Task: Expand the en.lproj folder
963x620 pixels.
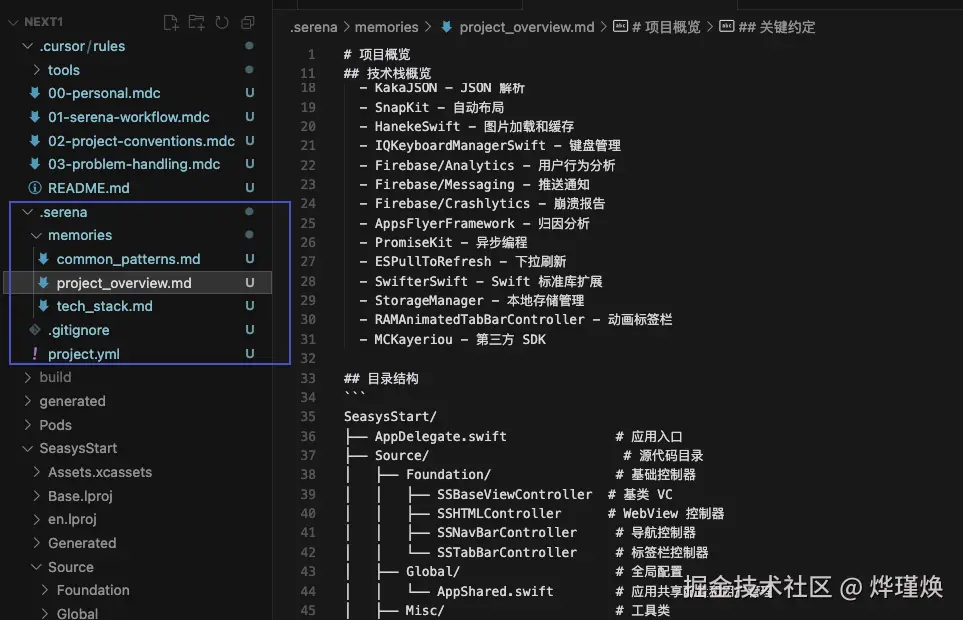Action: coord(36,519)
